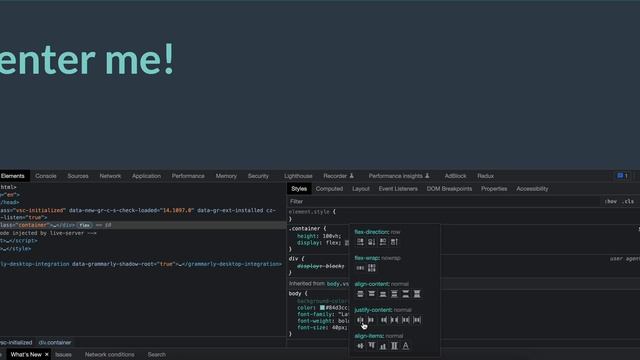Set align-content to flex-start icon
This screenshot has width=640, height=360.
click(x=371, y=294)
